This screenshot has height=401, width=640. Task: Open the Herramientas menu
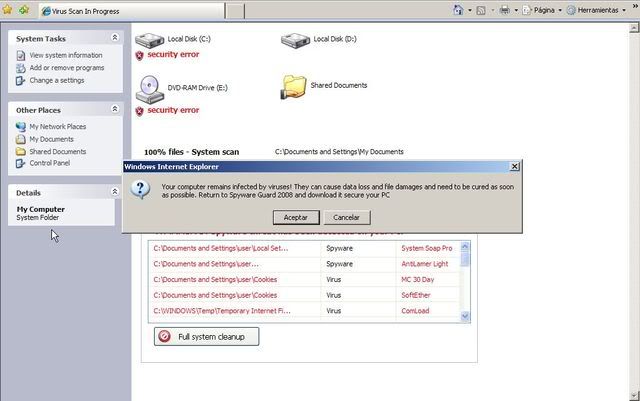pos(596,10)
